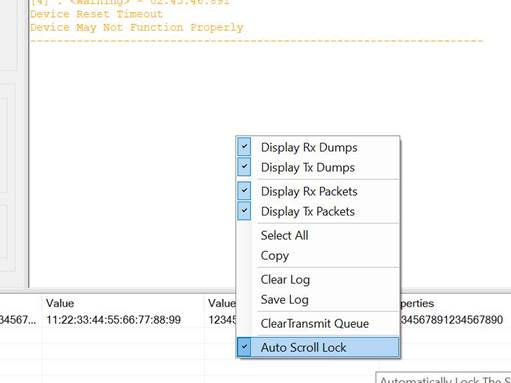Choose Copy from context menu
Screen dimensions: 511x383
(x=318, y=256)
